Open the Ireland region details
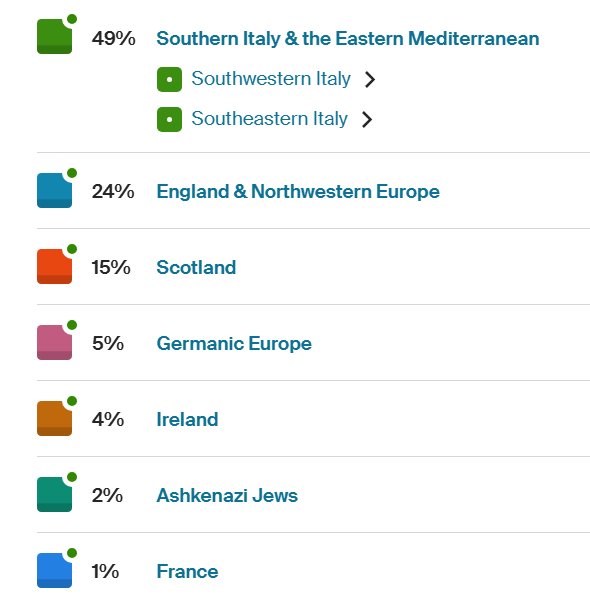This screenshot has width=590, height=605. (x=187, y=419)
